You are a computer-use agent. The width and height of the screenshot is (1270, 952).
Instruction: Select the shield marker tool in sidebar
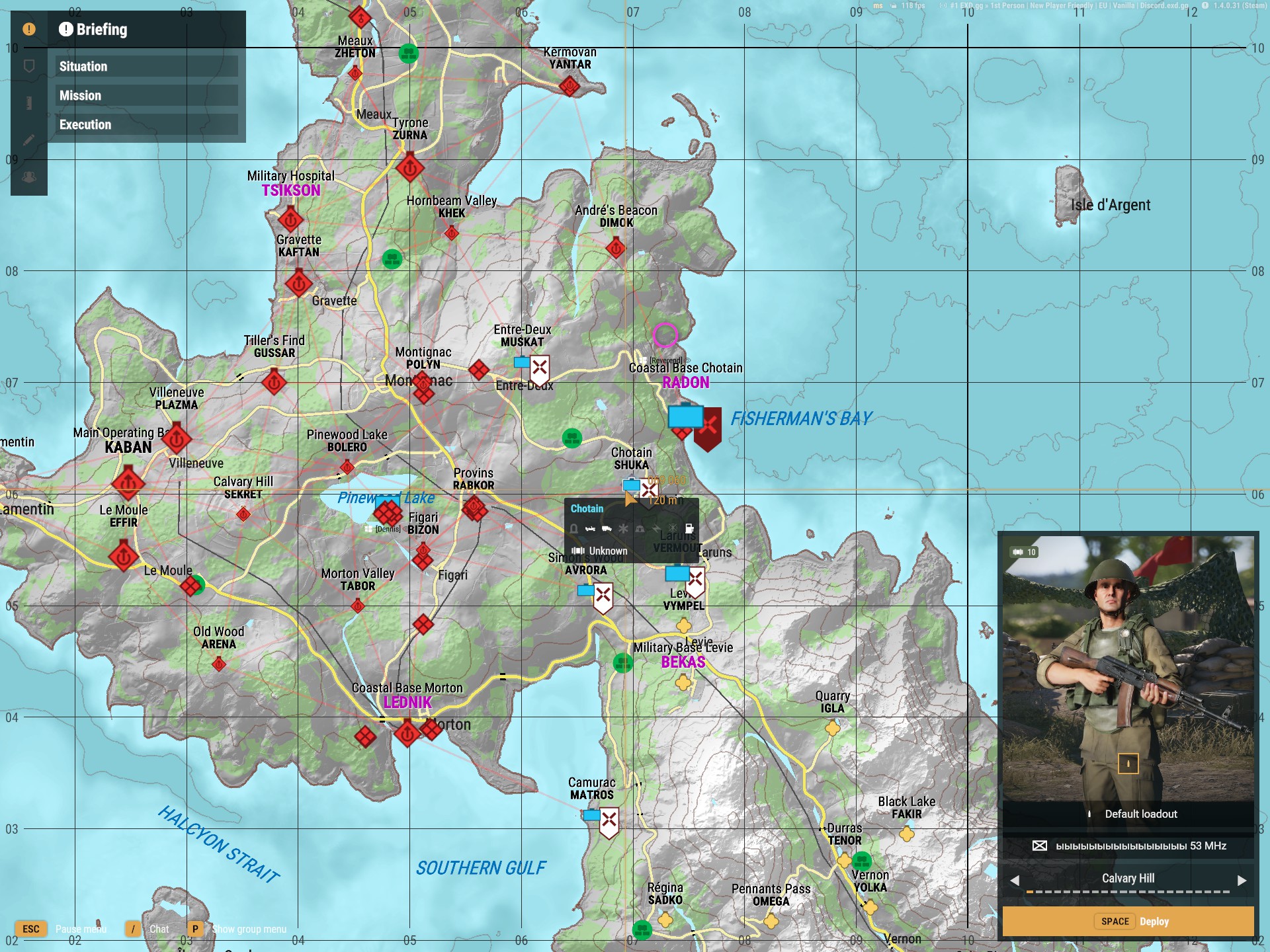coord(29,66)
